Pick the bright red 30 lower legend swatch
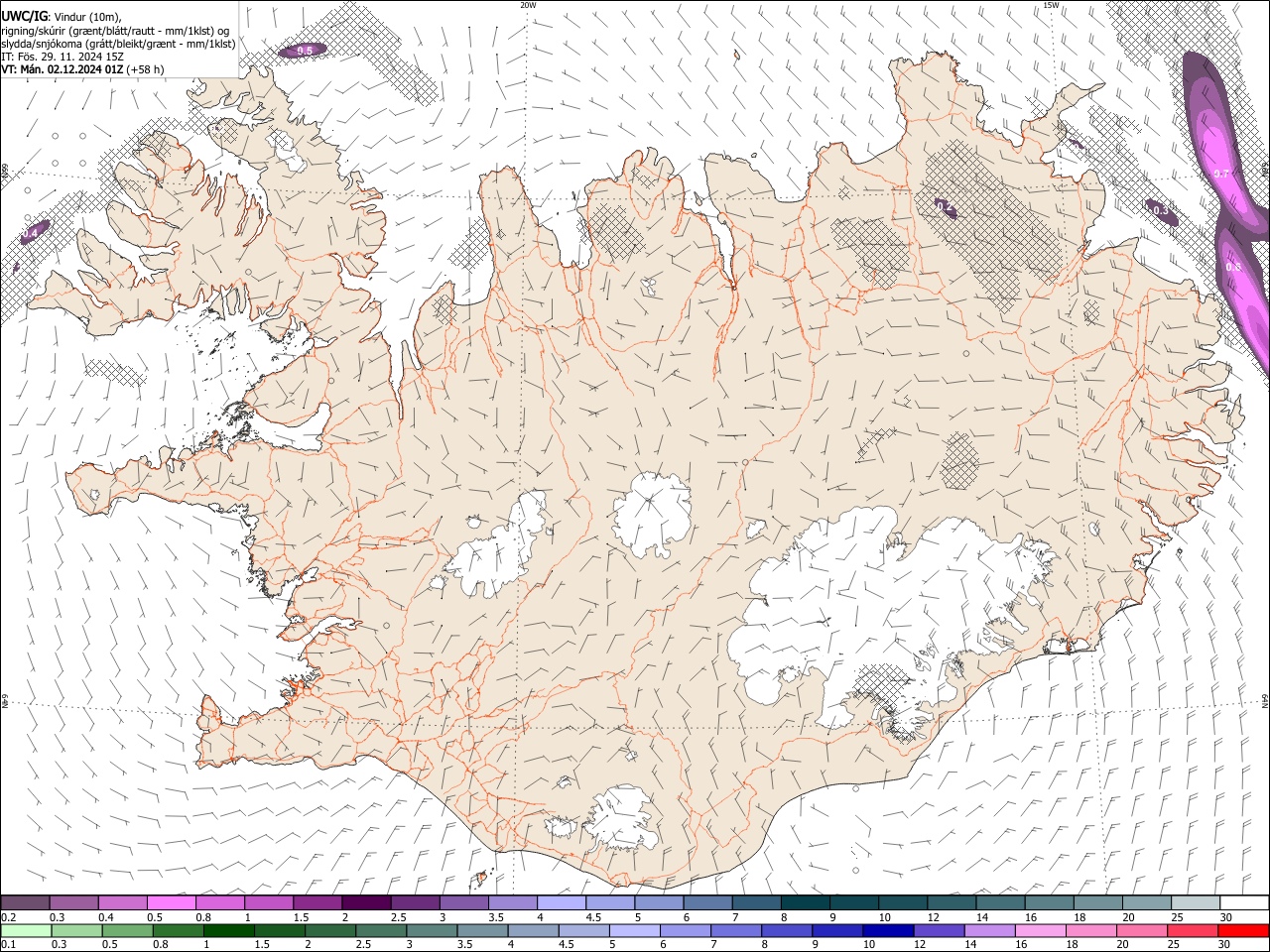This screenshot has width=1270, height=952. tap(1243, 930)
